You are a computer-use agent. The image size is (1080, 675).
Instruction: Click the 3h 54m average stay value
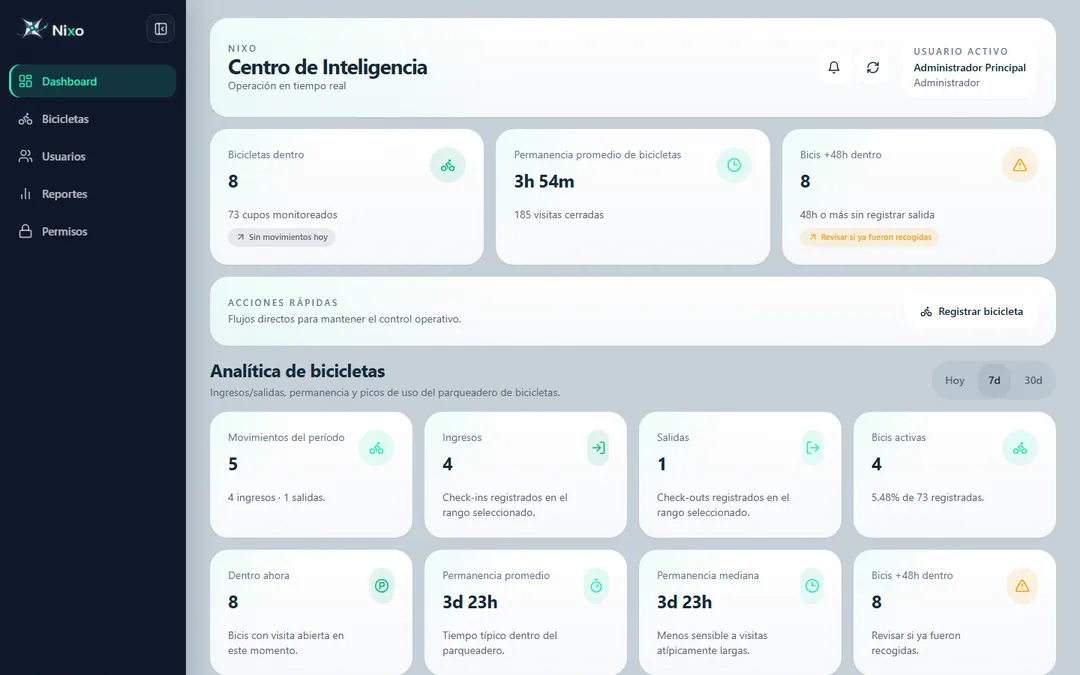tap(544, 181)
